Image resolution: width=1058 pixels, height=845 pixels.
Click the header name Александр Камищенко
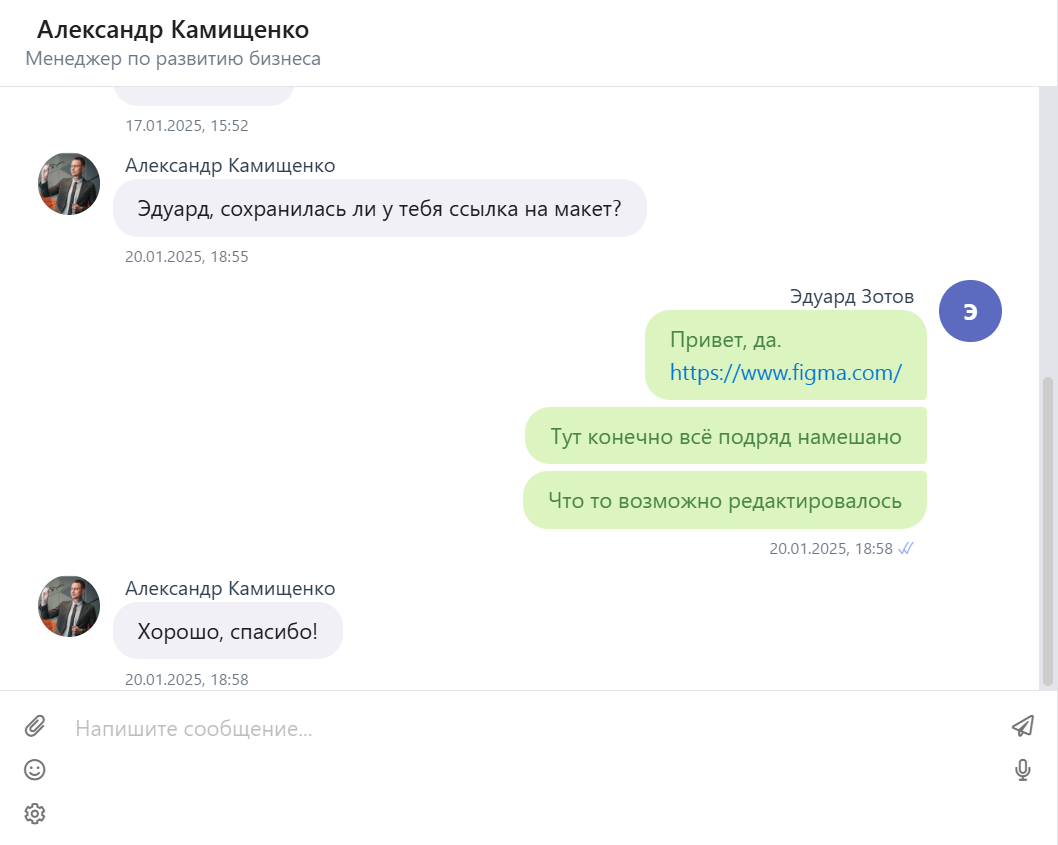tap(173, 30)
